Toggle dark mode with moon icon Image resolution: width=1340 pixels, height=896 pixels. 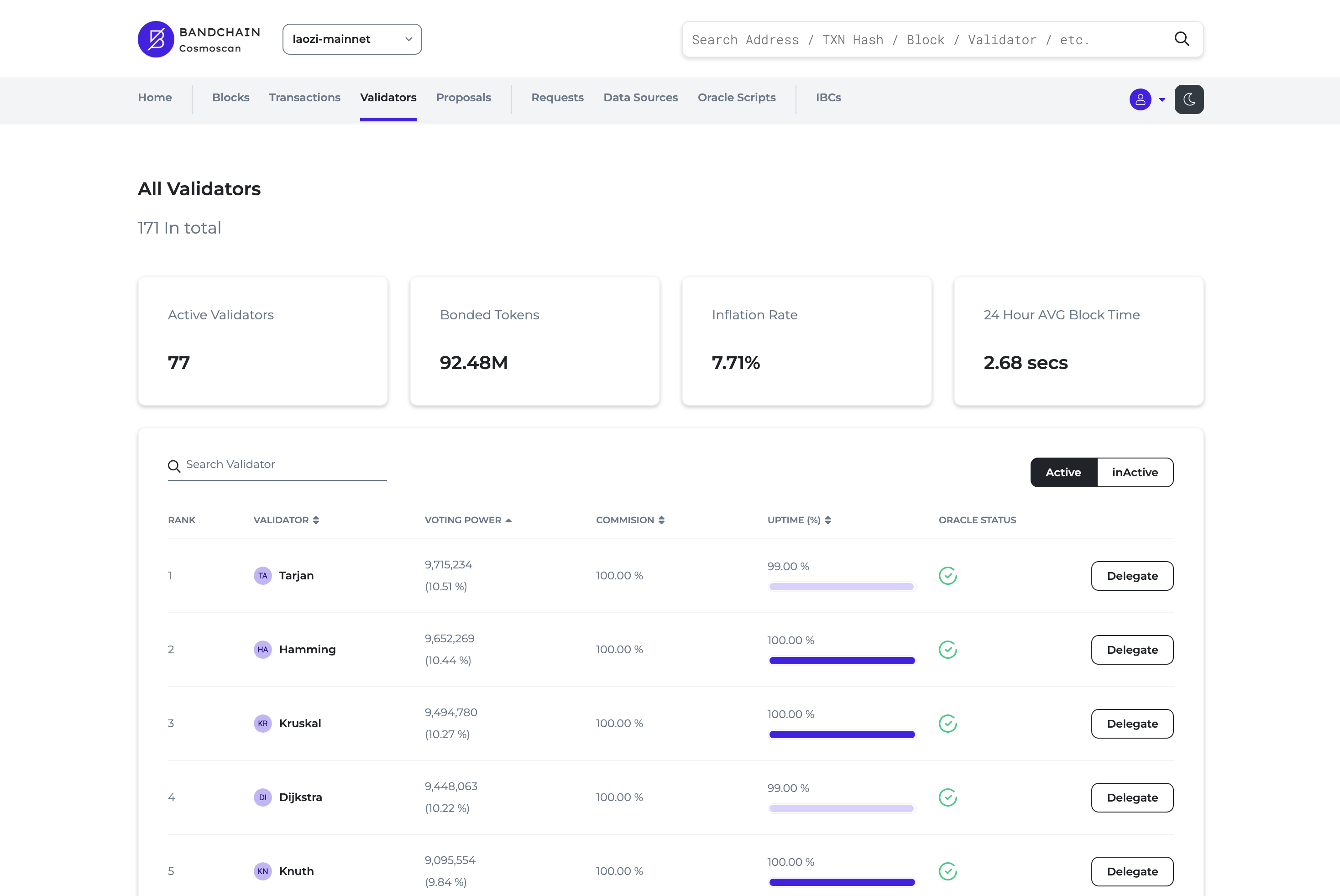pyautogui.click(x=1189, y=99)
